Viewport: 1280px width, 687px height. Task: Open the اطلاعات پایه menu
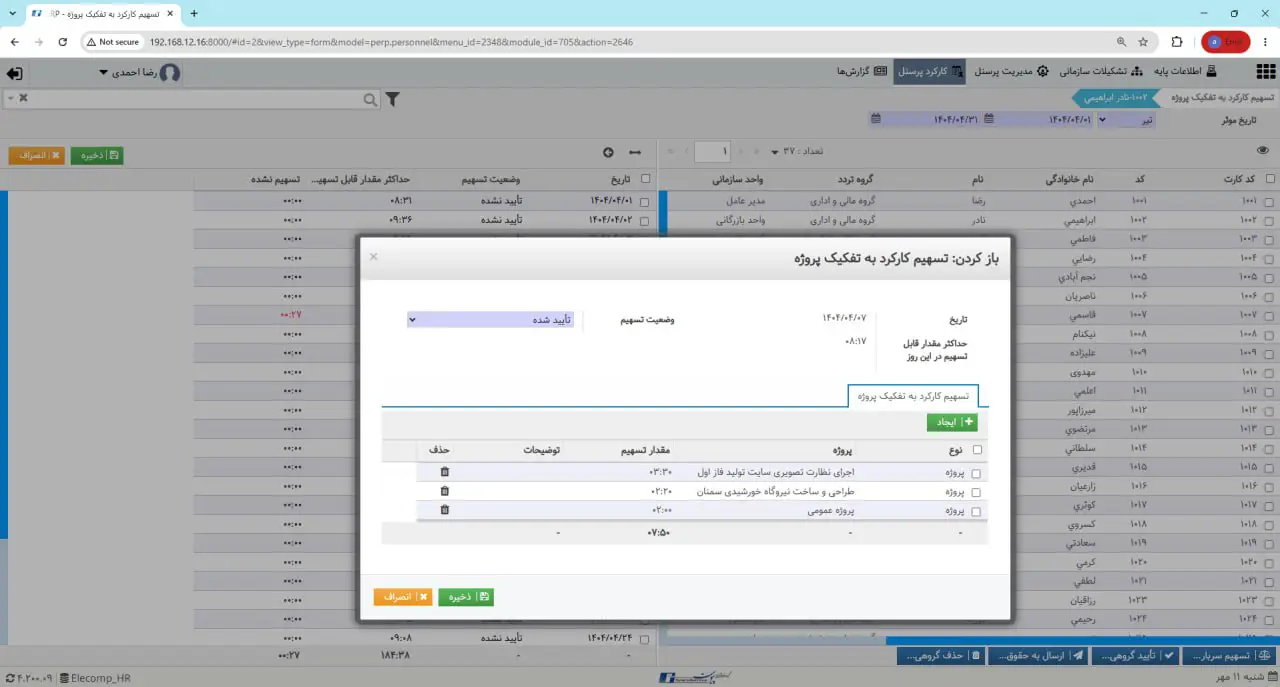point(1186,72)
